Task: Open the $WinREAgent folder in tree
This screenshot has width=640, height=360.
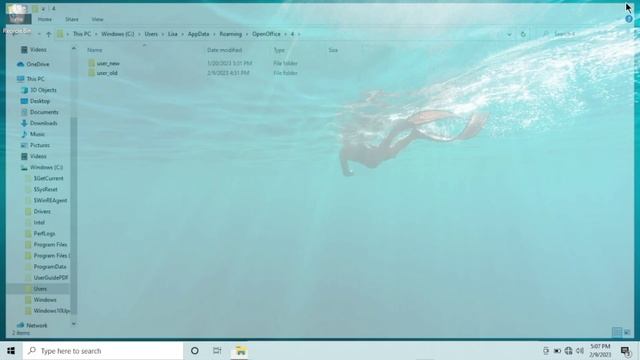Action: [50, 200]
